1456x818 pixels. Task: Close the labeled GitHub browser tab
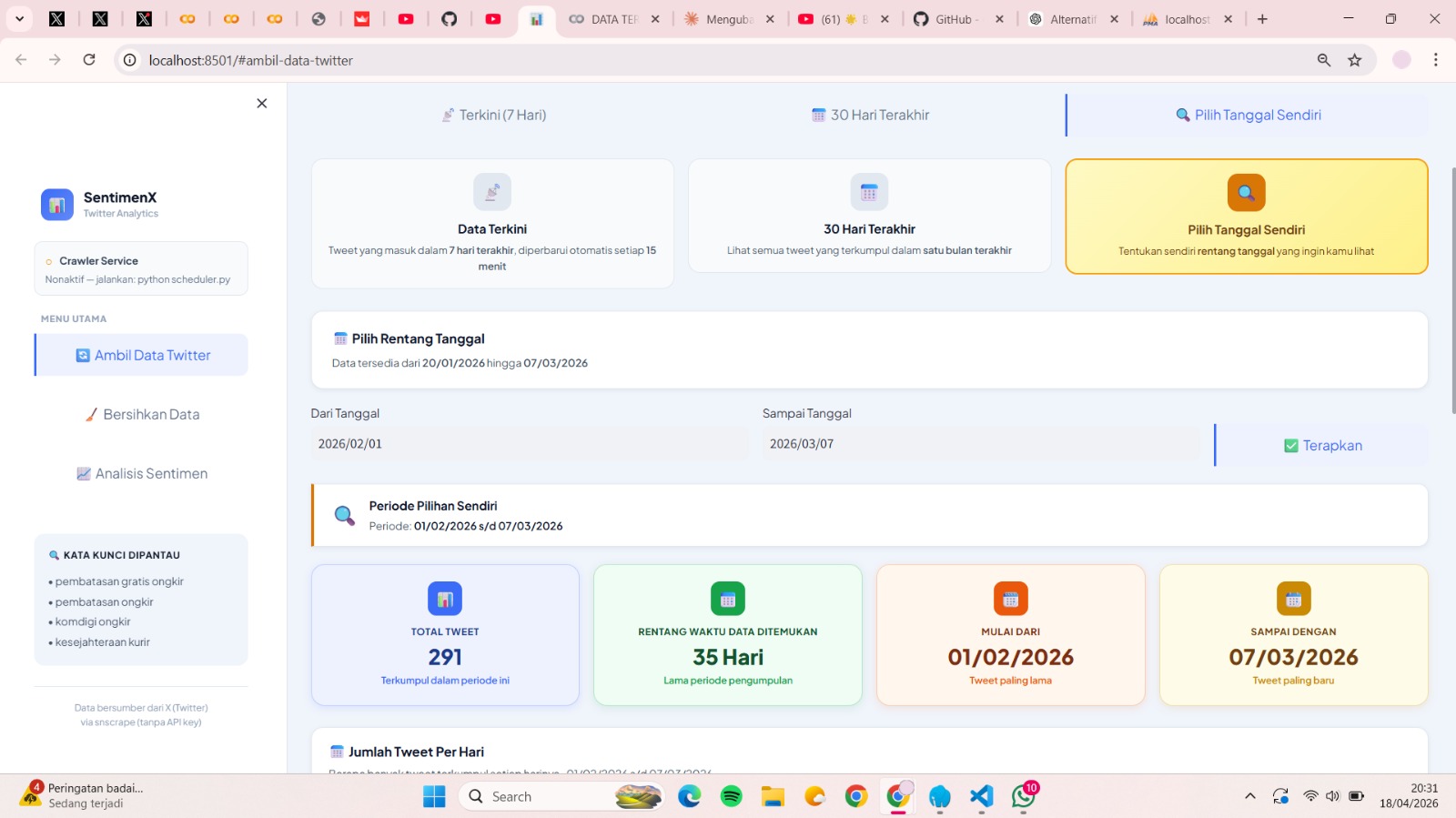click(999, 19)
